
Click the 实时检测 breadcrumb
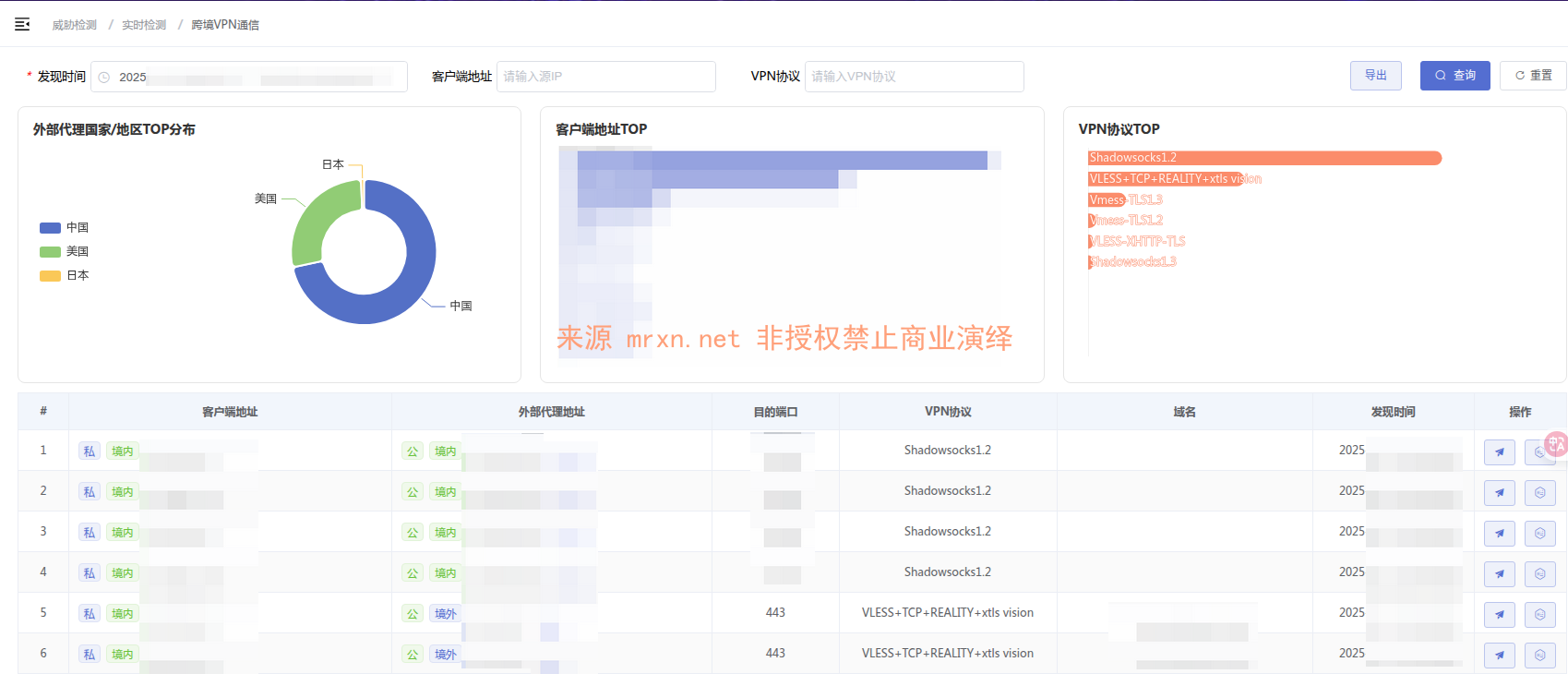pos(144,25)
